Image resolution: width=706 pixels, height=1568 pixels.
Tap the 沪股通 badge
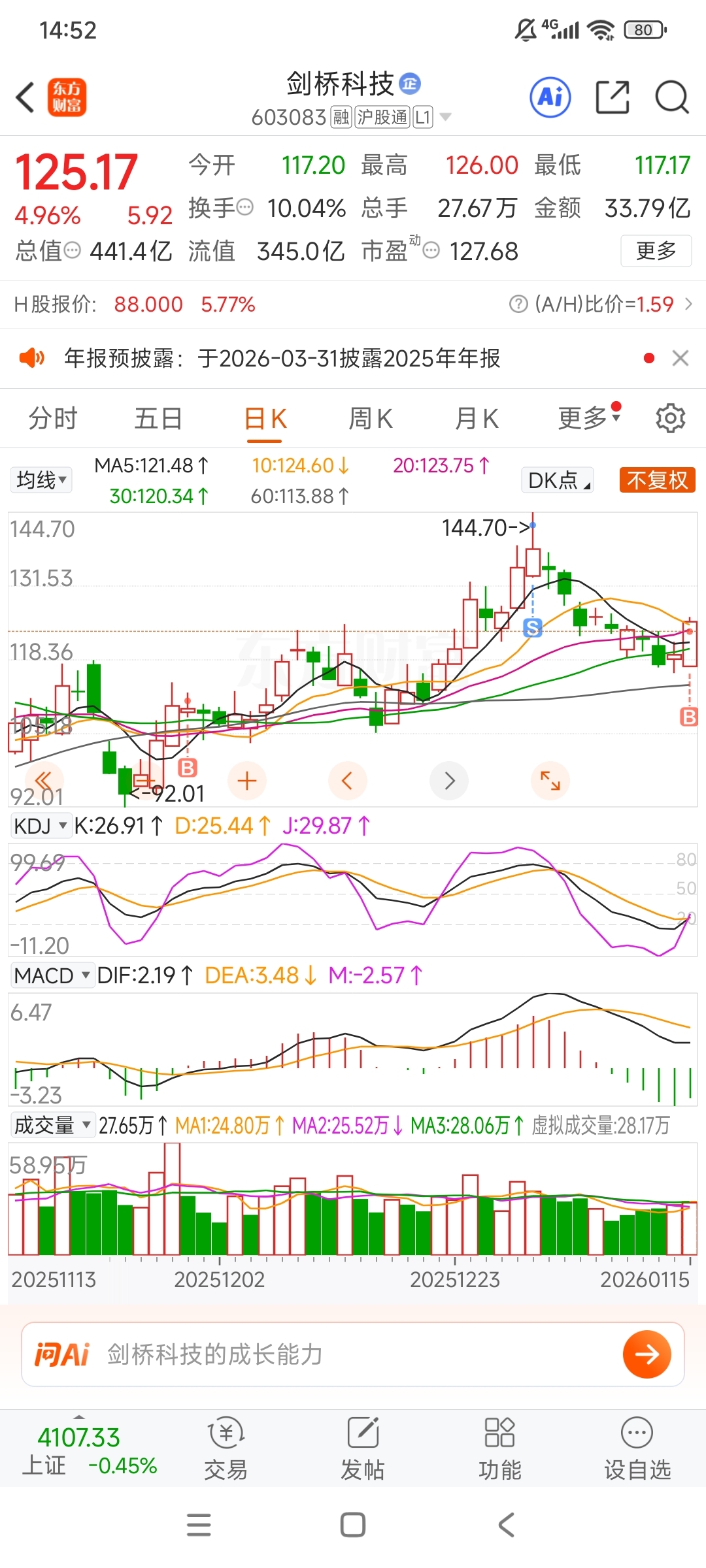tap(382, 118)
